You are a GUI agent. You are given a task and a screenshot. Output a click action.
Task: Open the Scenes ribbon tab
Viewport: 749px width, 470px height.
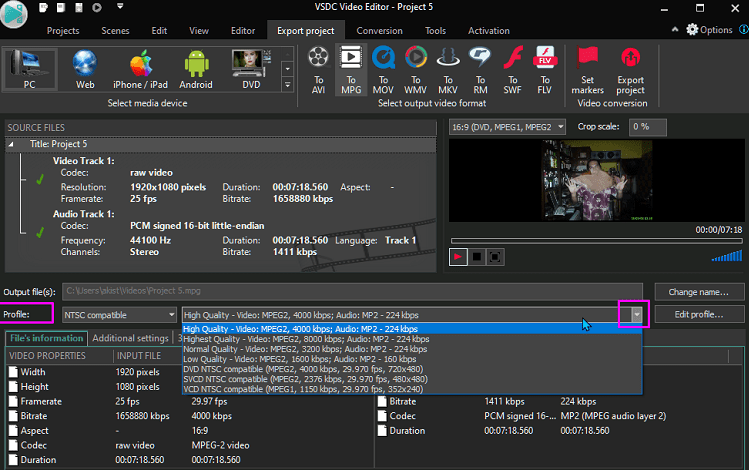pyautogui.click(x=115, y=31)
